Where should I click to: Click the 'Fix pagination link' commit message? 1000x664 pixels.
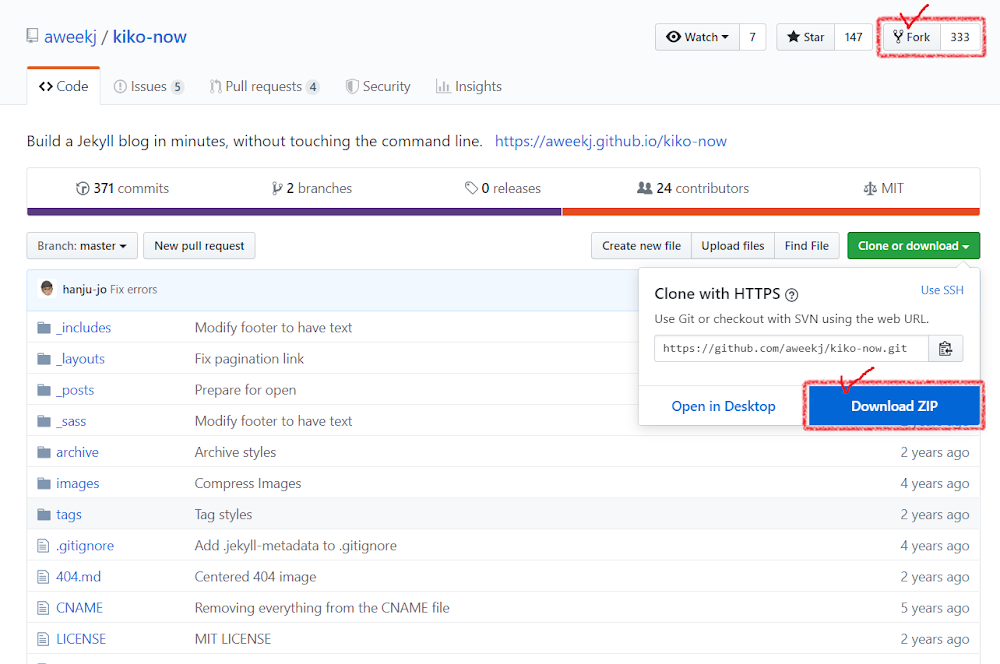249,359
